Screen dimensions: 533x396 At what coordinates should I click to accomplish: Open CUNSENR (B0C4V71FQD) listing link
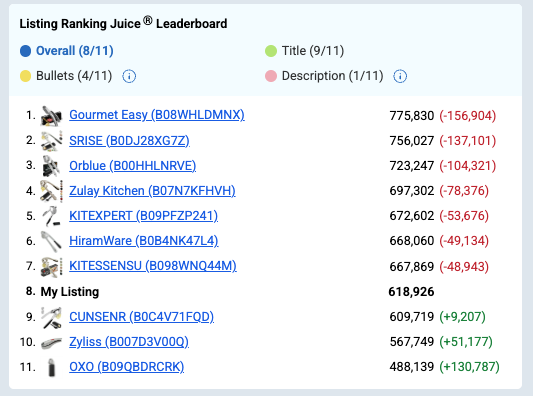tap(141, 317)
